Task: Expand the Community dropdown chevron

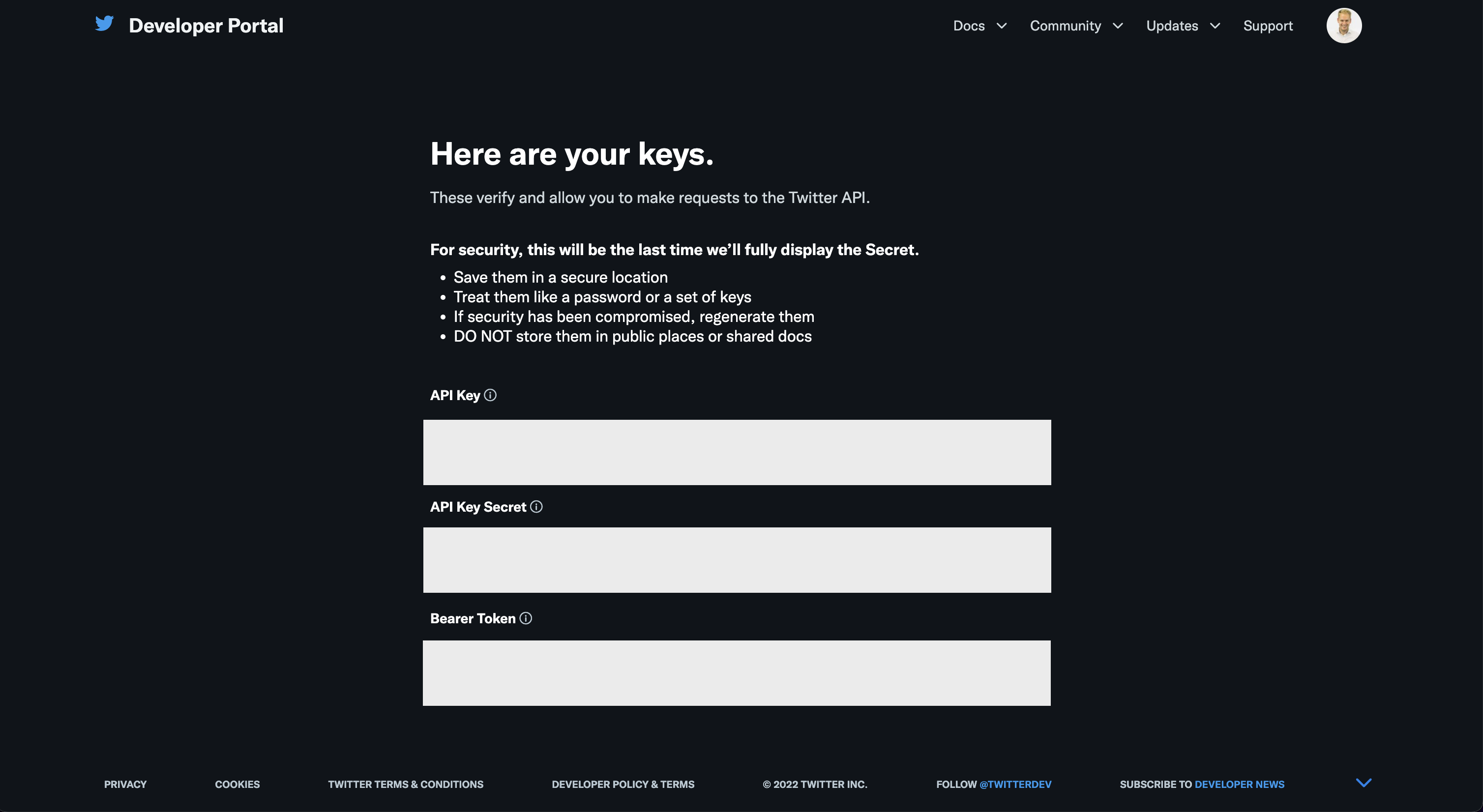Action: point(1118,26)
